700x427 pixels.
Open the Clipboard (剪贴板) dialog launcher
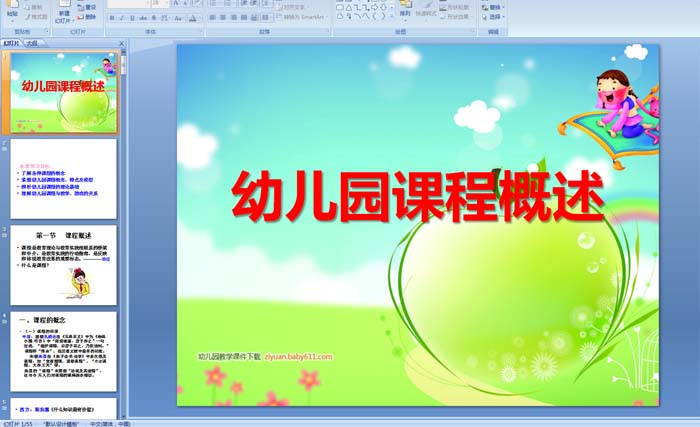coord(47,31)
